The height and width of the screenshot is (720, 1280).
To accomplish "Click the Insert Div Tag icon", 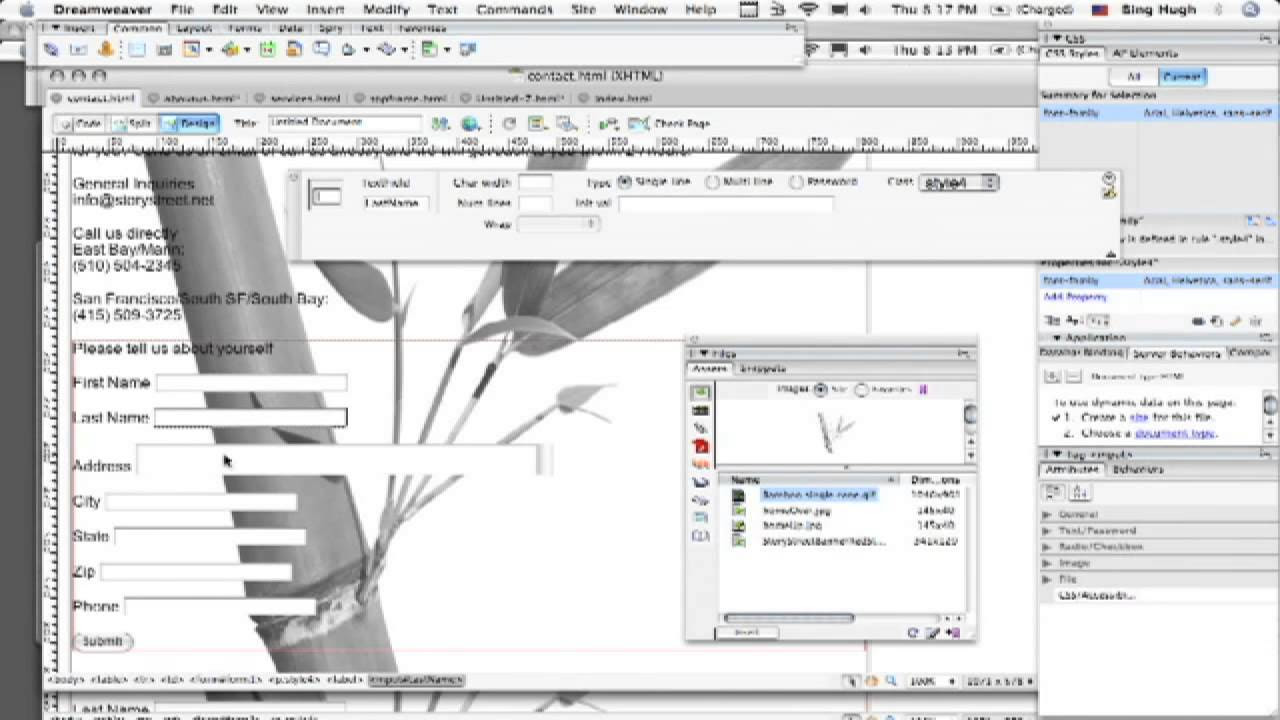I will [x=164, y=49].
